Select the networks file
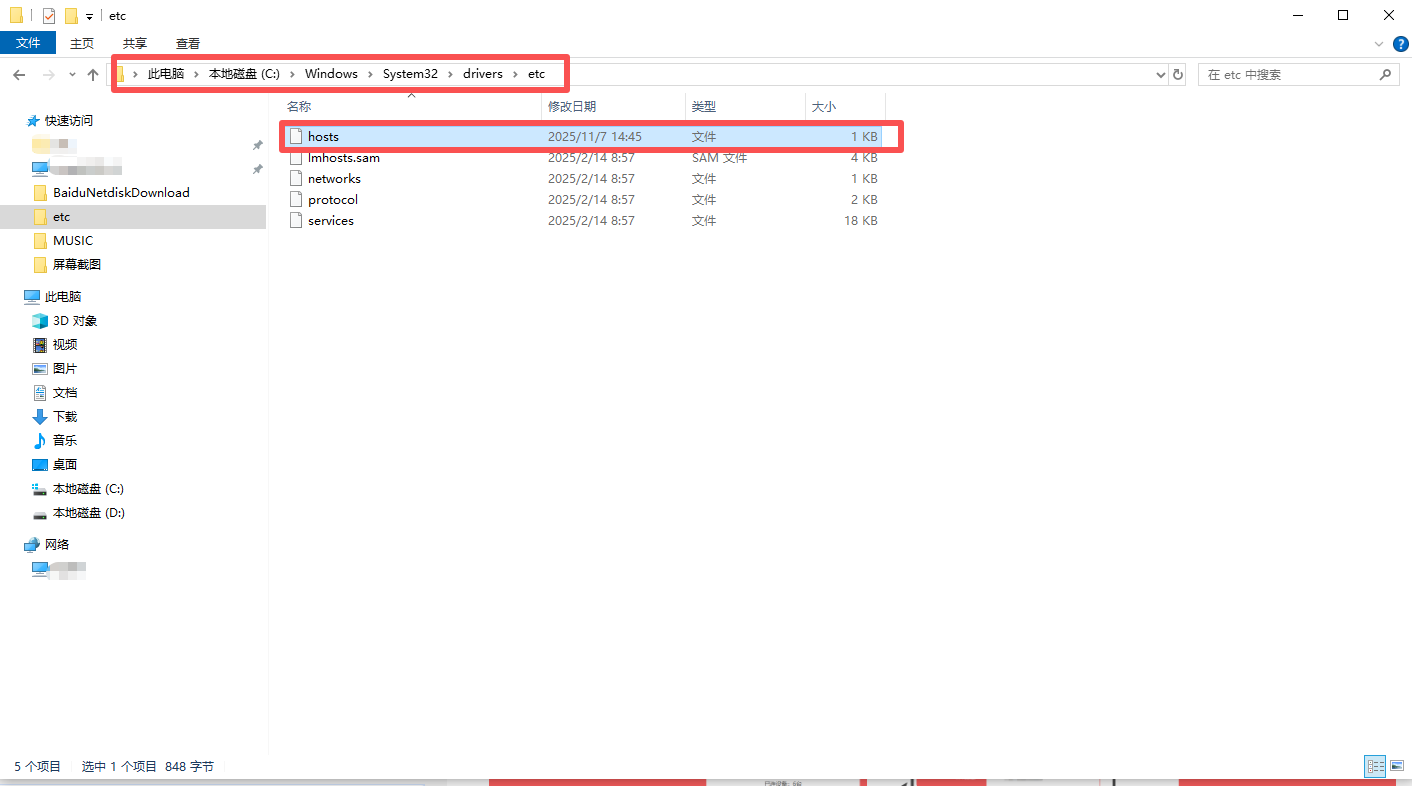This screenshot has height=786, width=1412. pos(583,179)
